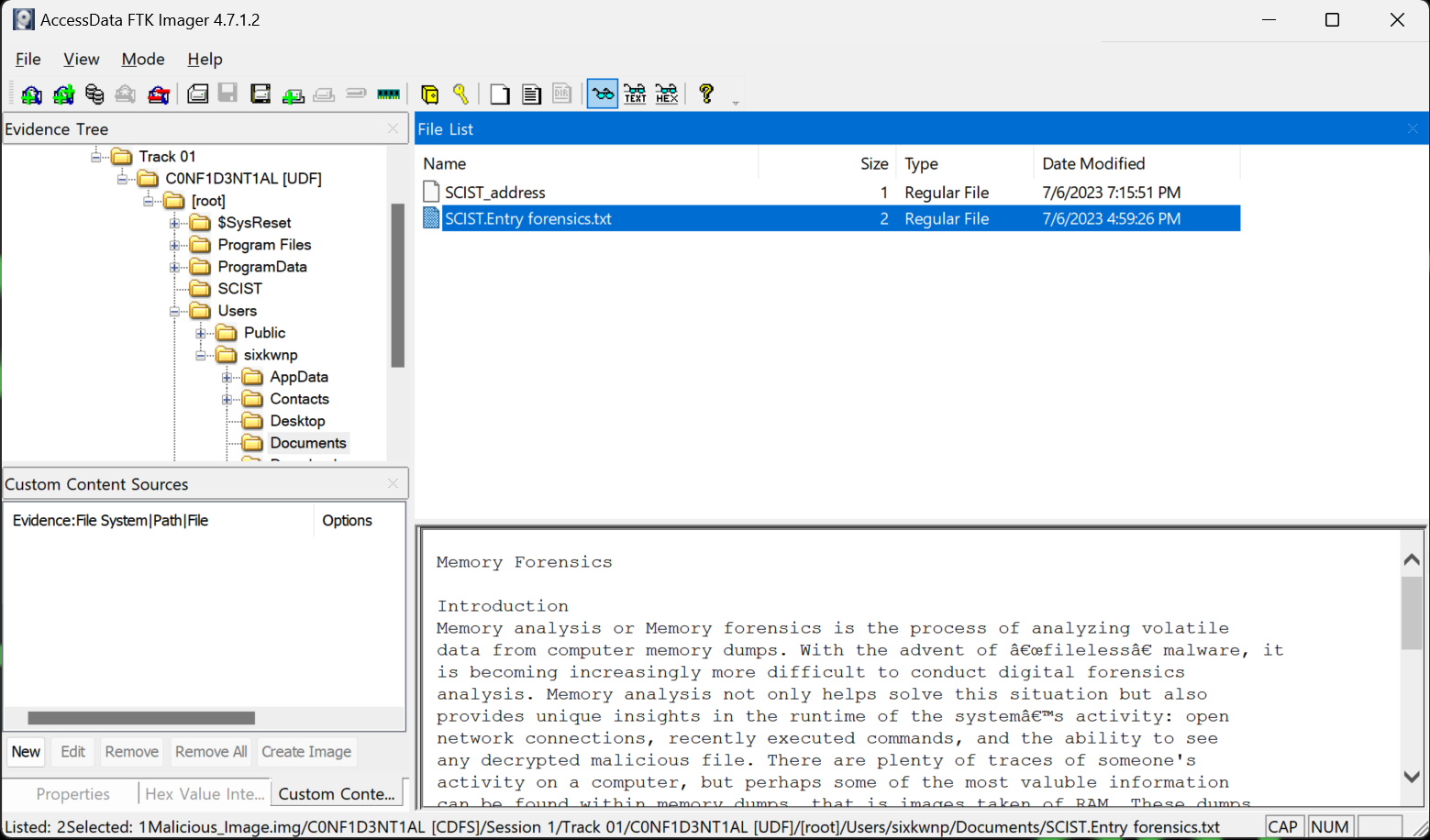Click the Remove All button
Screen dimensions: 1430x840
(x=210, y=752)
